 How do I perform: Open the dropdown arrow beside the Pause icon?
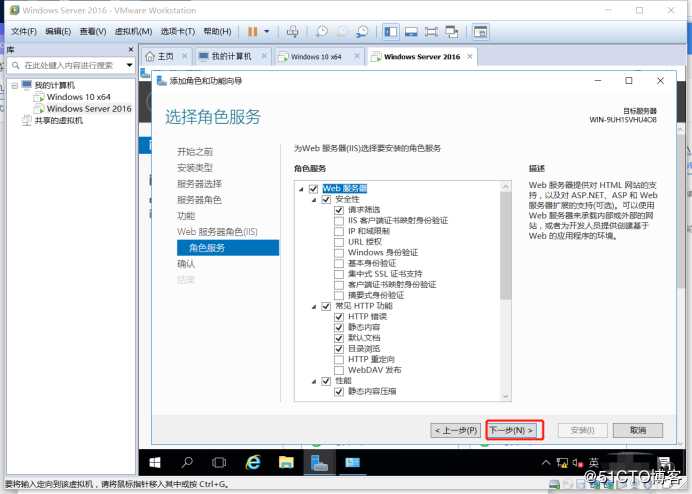(x=267, y=31)
